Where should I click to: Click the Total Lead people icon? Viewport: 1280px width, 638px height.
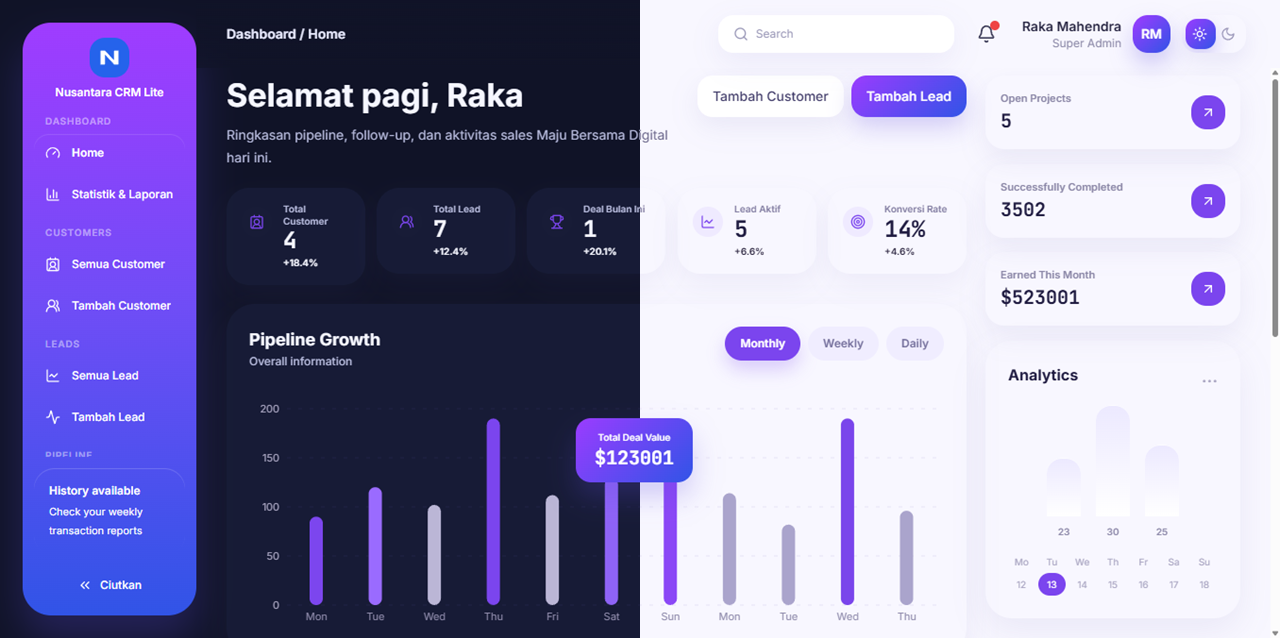click(407, 222)
